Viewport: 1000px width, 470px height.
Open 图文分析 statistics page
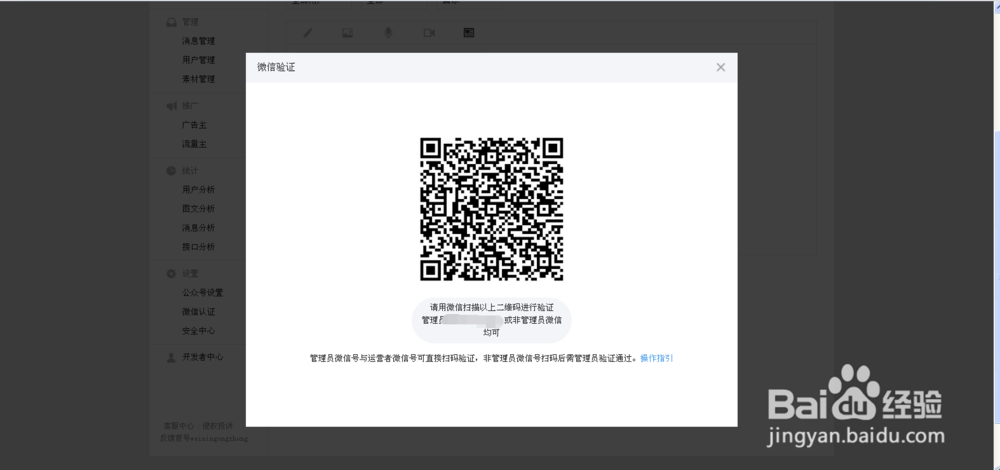(198, 209)
